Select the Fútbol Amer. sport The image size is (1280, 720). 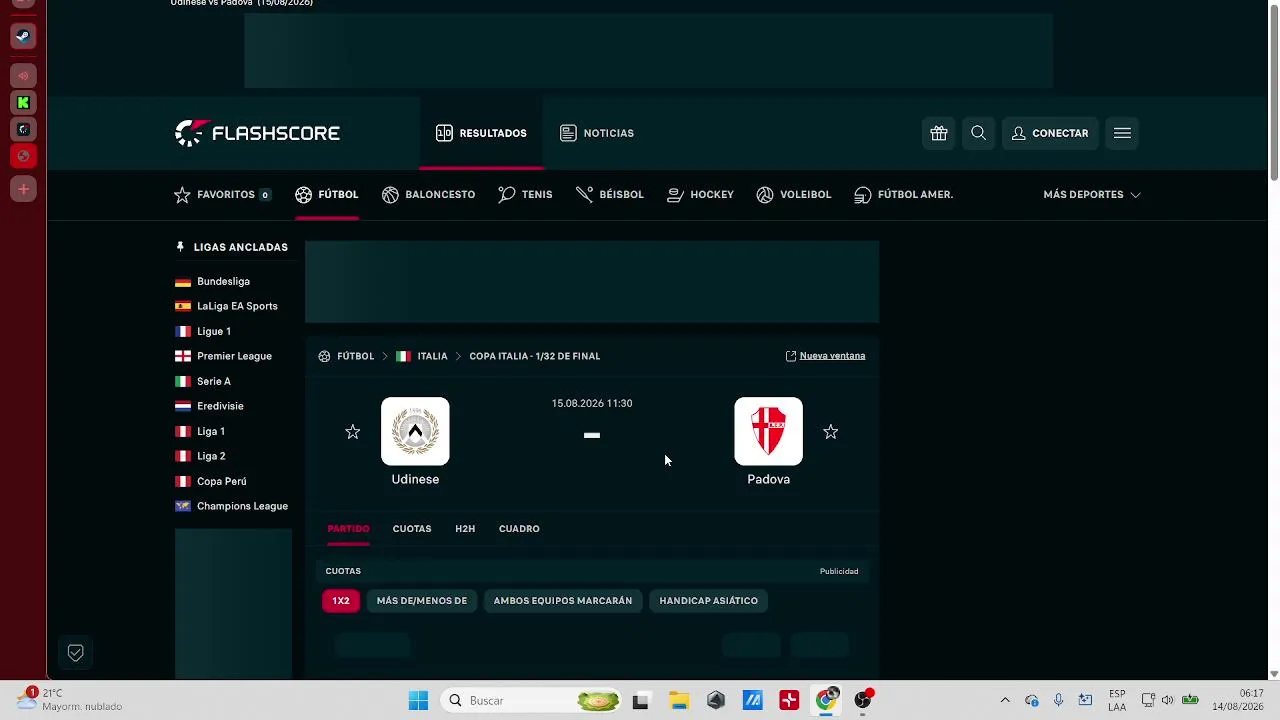[903, 194]
